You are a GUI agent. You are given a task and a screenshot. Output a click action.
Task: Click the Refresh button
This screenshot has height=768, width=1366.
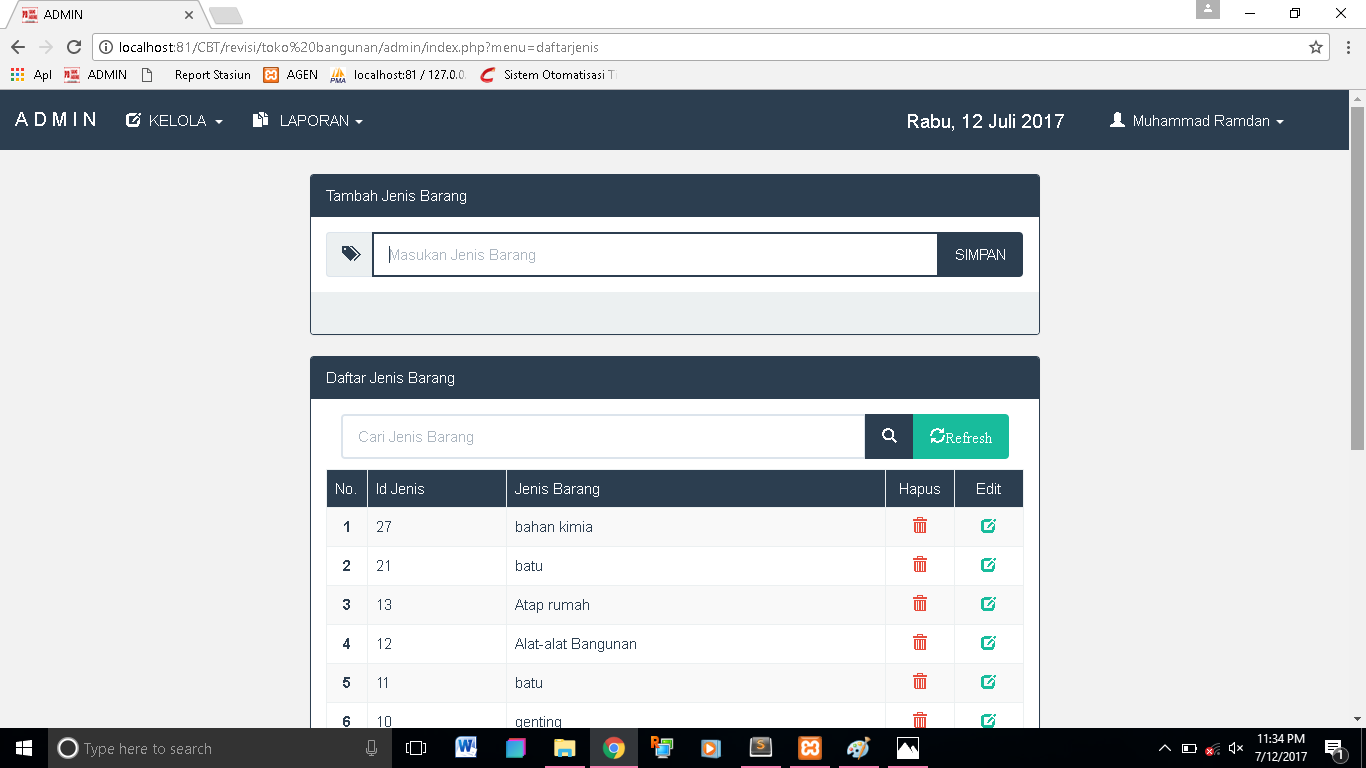click(x=961, y=437)
